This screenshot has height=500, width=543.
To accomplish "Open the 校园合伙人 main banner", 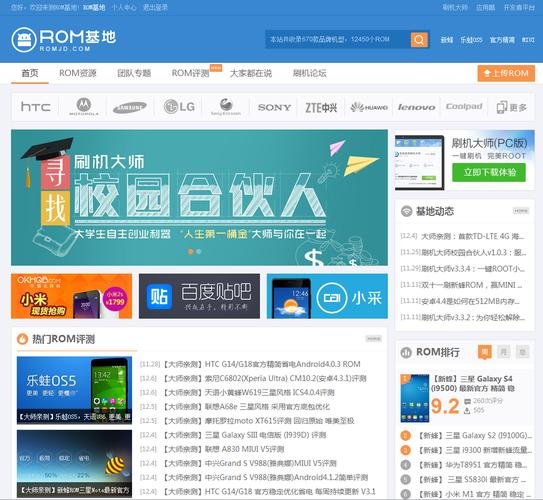I will point(199,197).
